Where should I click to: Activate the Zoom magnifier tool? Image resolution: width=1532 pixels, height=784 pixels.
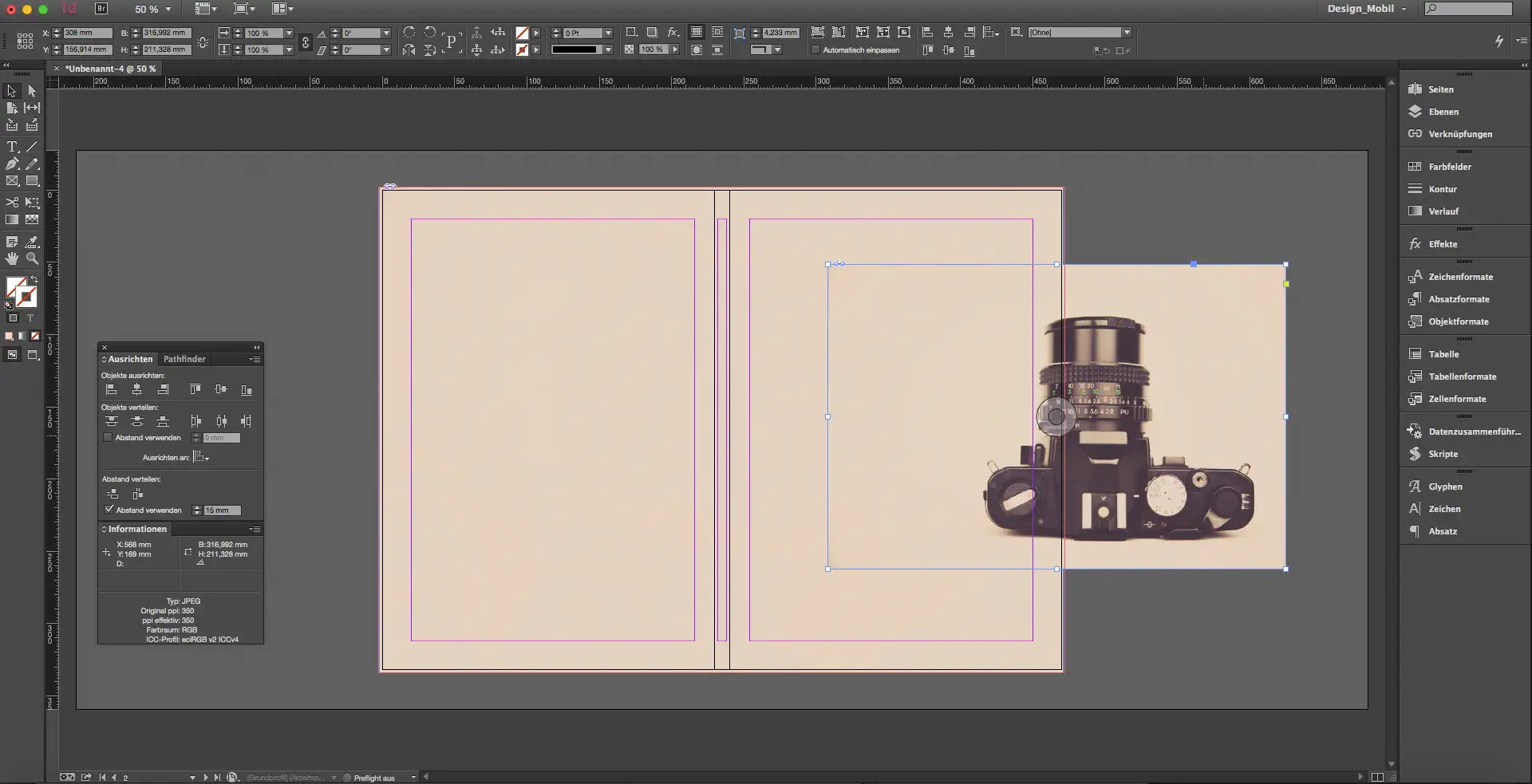click(x=32, y=258)
